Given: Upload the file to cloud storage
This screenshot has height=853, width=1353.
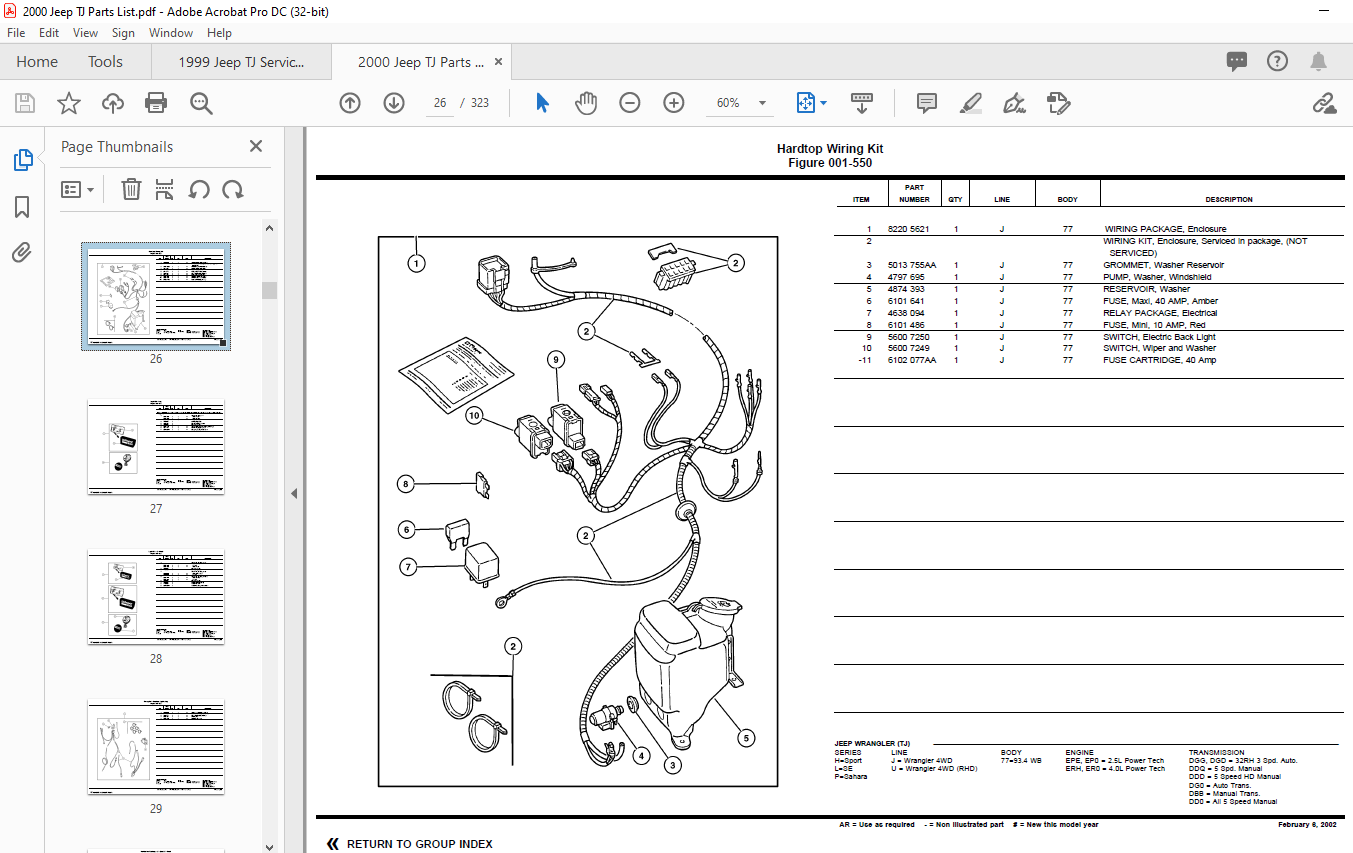Looking at the screenshot, I should [x=113, y=103].
